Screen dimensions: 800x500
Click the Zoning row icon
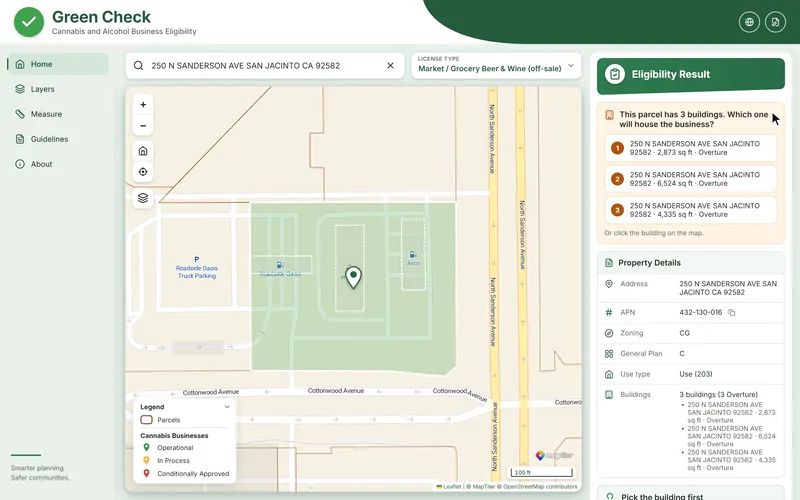click(x=609, y=333)
